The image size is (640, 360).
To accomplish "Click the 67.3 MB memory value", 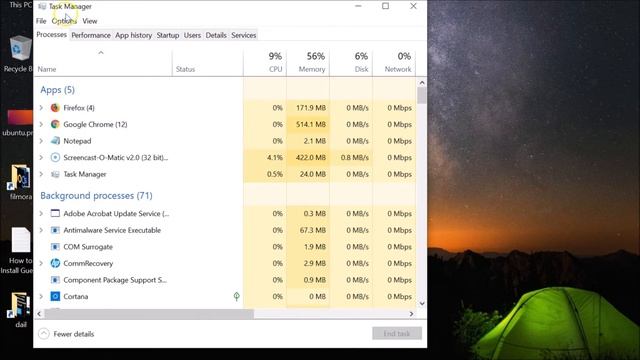I will (313, 230).
